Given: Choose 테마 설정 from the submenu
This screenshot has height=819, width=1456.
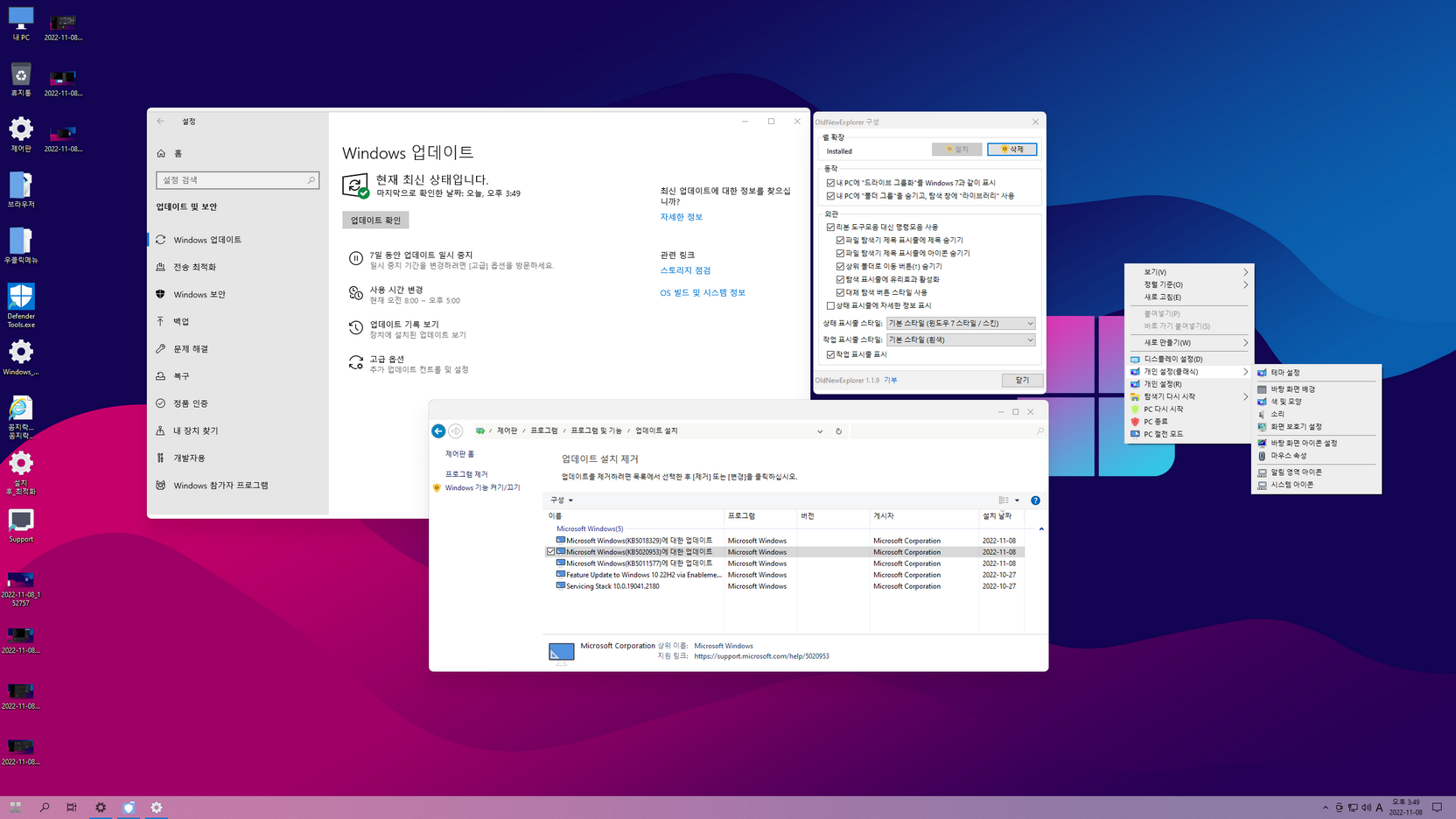Looking at the screenshot, I should (x=1317, y=373).
